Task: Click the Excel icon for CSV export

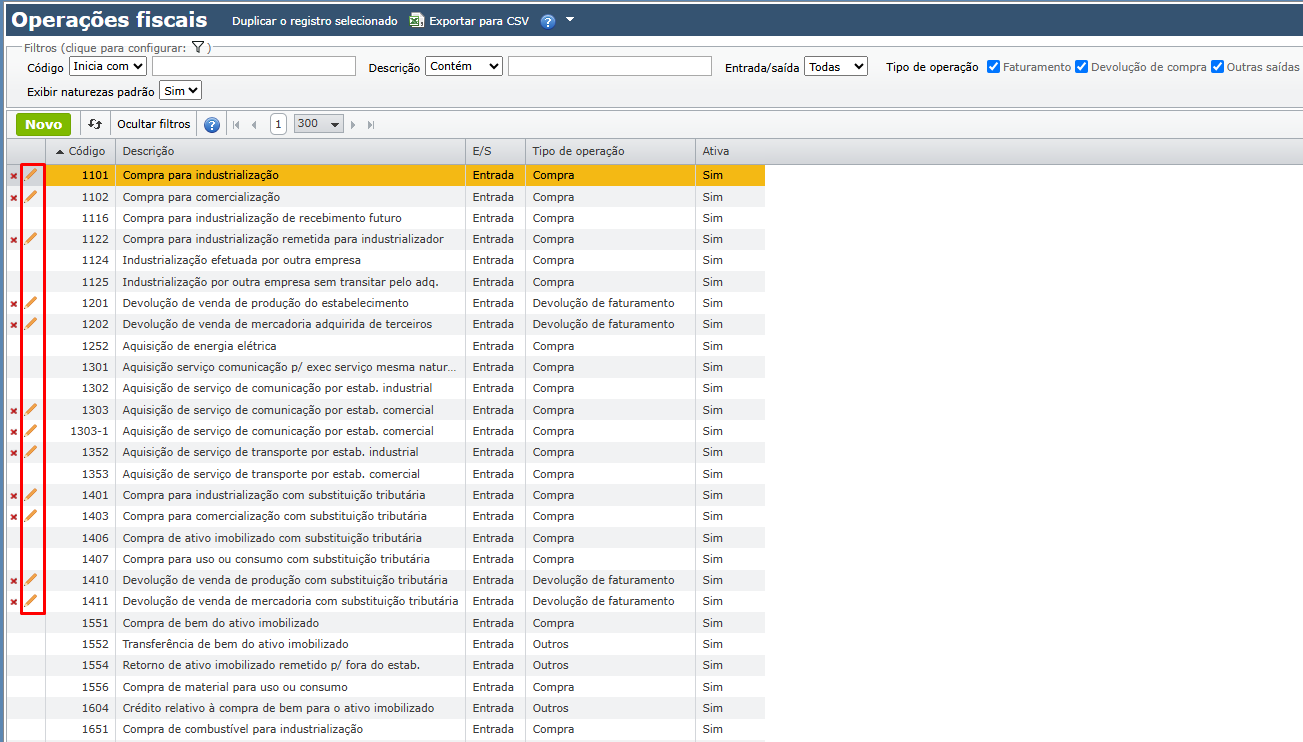Action: pyautogui.click(x=417, y=21)
